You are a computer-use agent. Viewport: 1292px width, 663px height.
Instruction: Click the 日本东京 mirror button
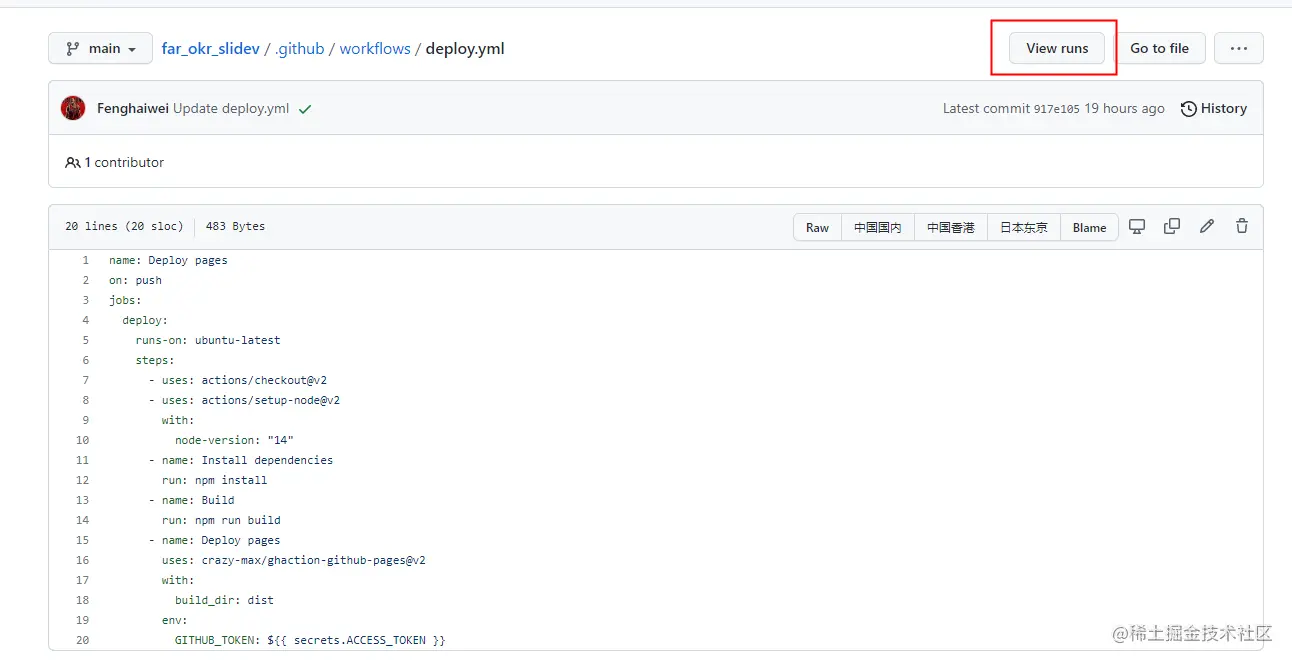(x=1024, y=227)
